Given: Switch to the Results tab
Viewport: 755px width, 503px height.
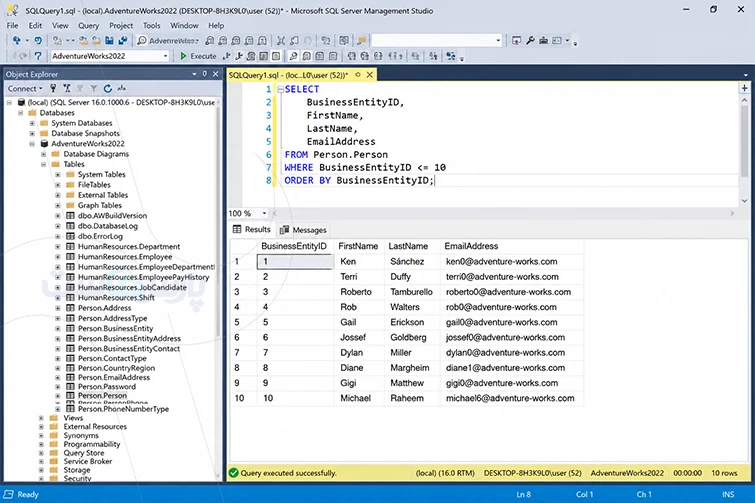Looking at the screenshot, I should 252,230.
